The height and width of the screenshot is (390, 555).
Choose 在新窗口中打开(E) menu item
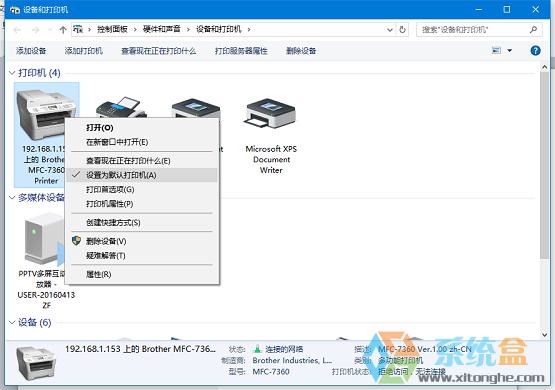point(142,142)
